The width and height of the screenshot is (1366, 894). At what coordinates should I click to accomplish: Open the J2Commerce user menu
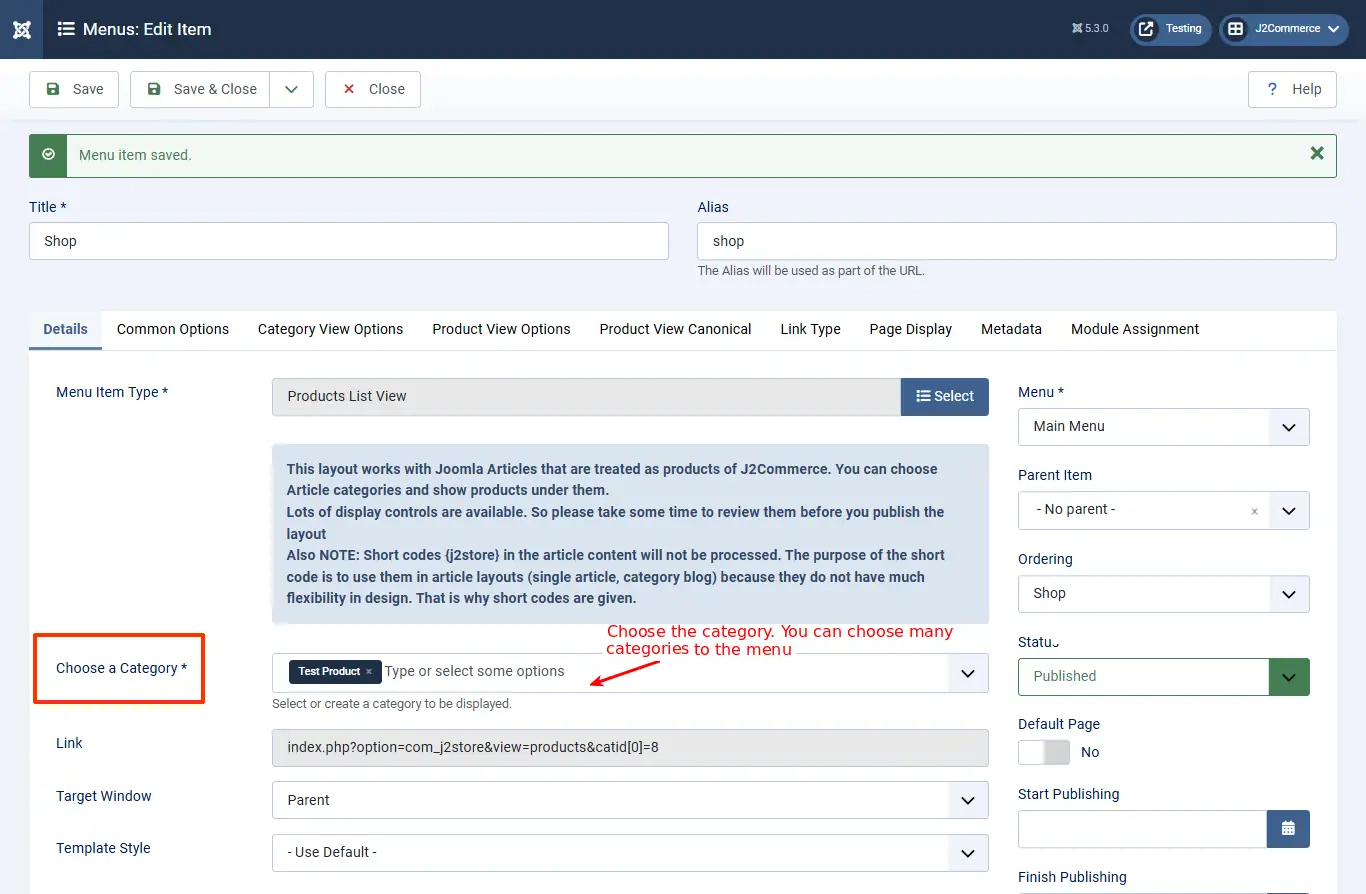(1284, 29)
